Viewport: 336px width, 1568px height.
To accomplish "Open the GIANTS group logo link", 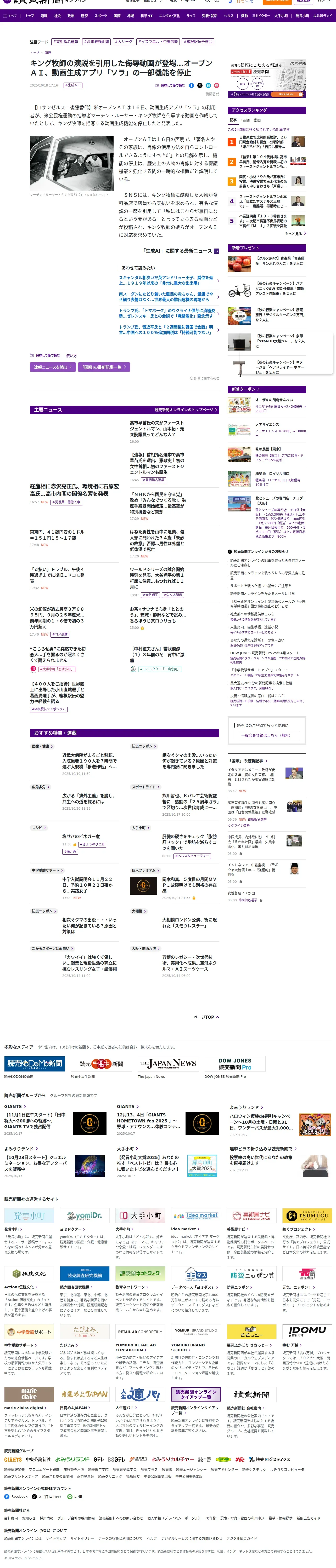I will [13, 1460].
